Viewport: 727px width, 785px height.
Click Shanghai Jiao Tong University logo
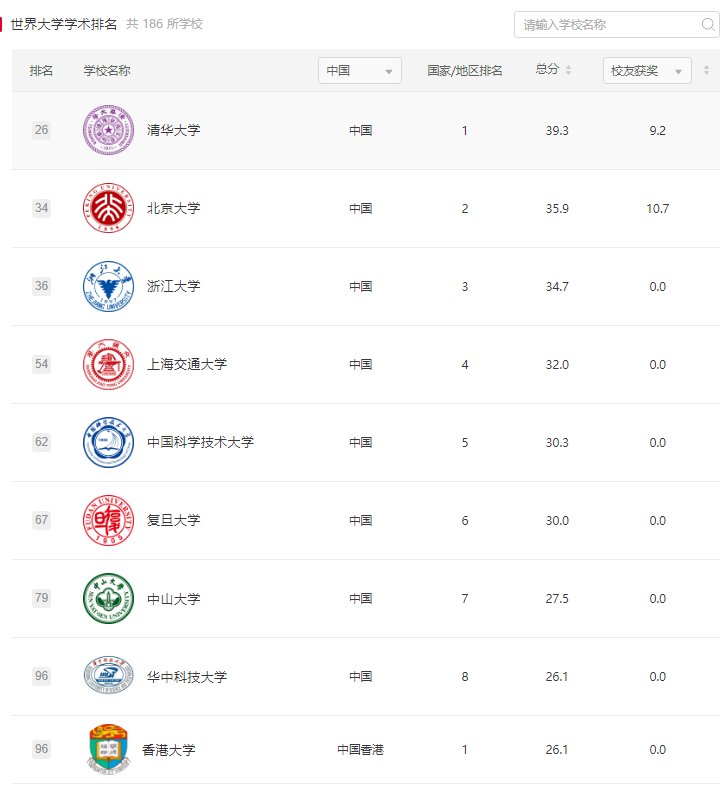pyautogui.click(x=108, y=364)
